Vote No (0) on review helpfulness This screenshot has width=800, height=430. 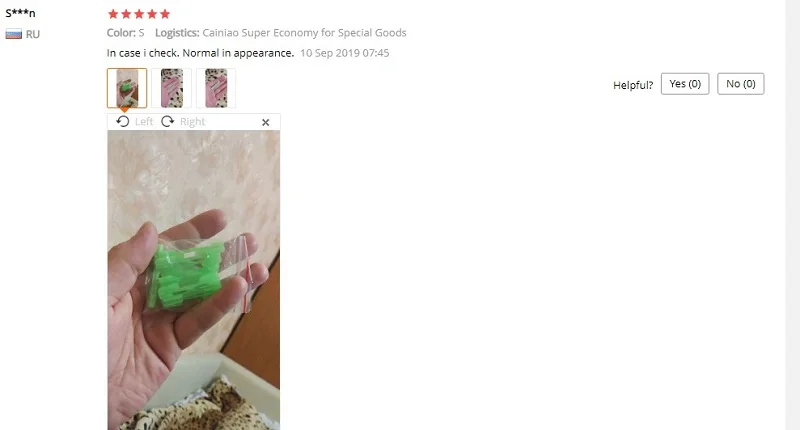740,84
